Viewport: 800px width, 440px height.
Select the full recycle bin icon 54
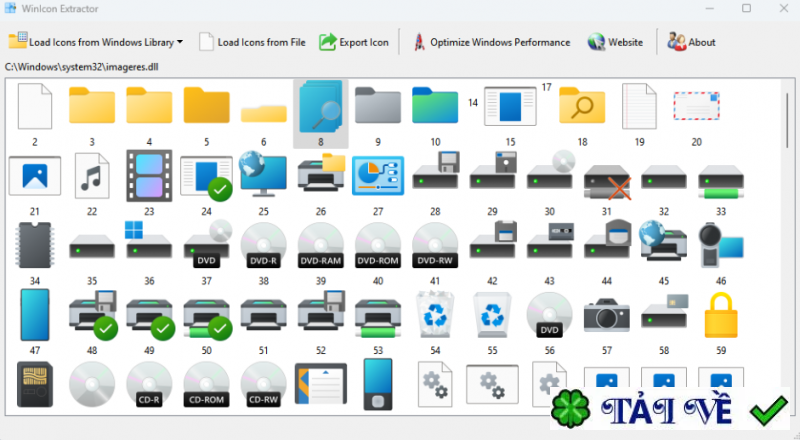435,314
